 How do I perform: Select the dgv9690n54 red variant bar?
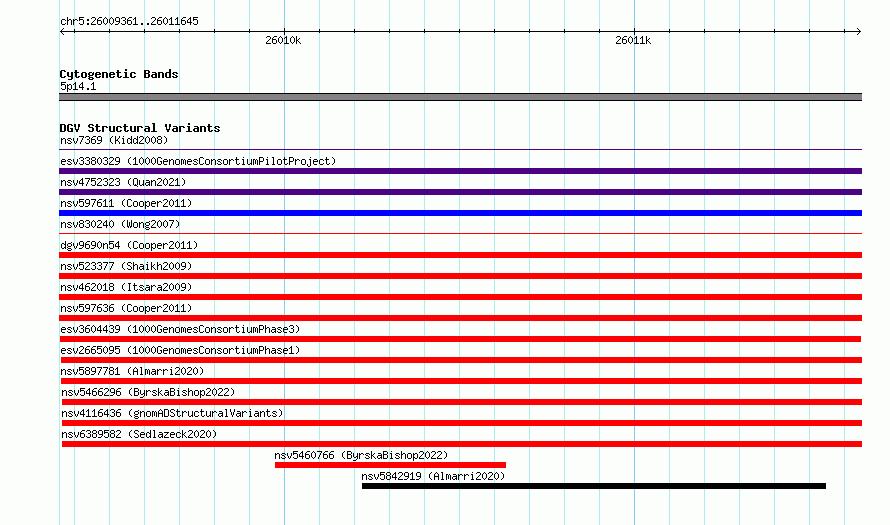point(460,255)
